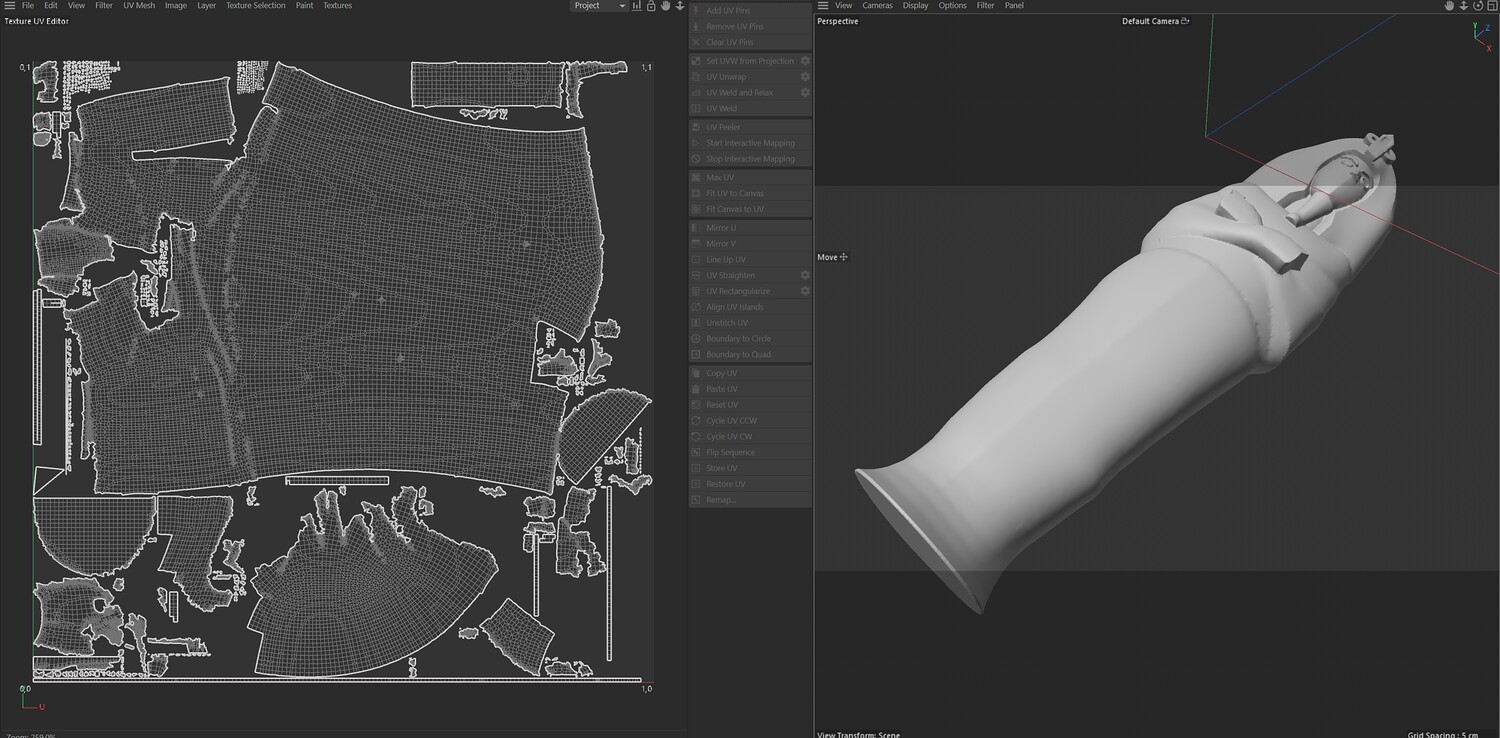The width and height of the screenshot is (1500, 738).
Task: Click the Mirror U button
Action: pos(750,228)
